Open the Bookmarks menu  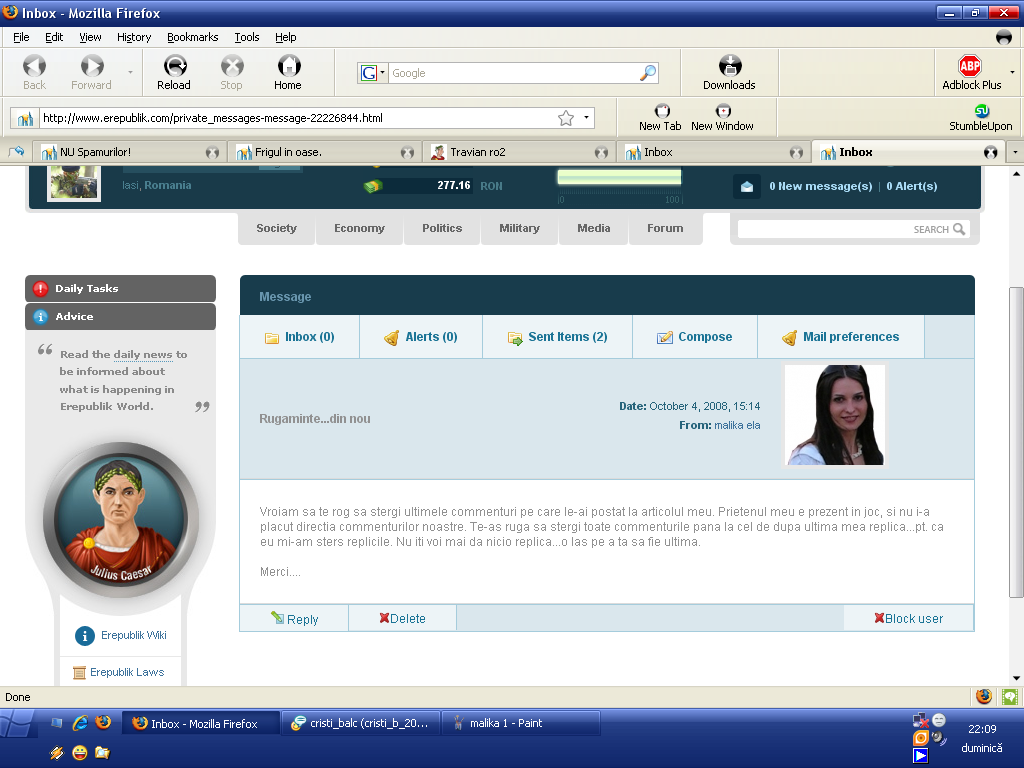(192, 37)
